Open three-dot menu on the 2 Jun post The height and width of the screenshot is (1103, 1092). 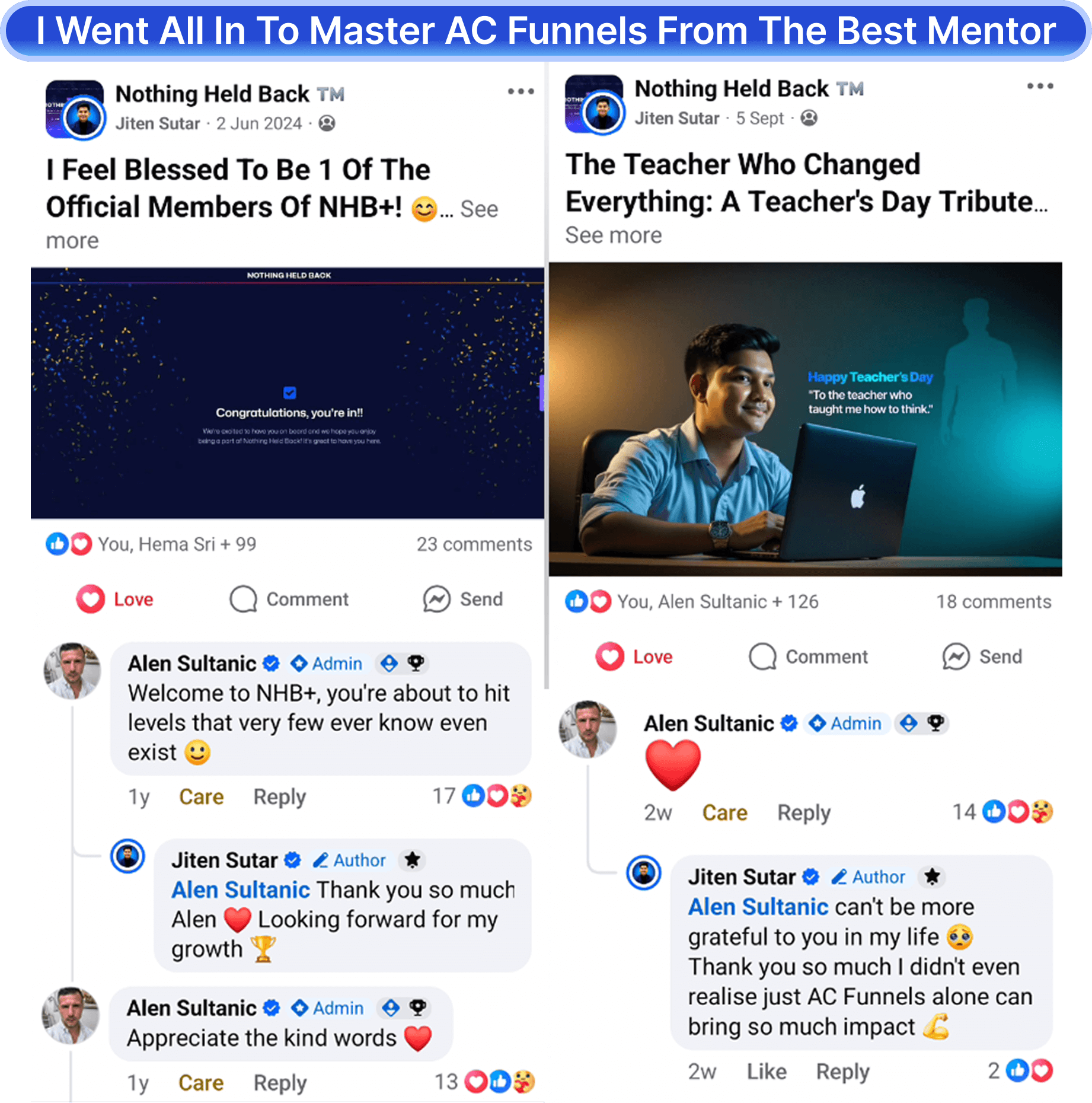(x=521, y=91)
